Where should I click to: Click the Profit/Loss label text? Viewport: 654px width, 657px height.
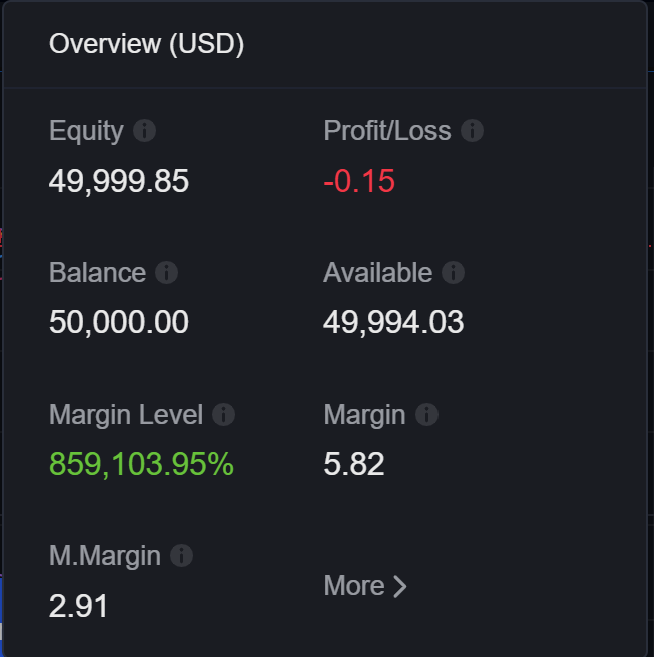387,131
